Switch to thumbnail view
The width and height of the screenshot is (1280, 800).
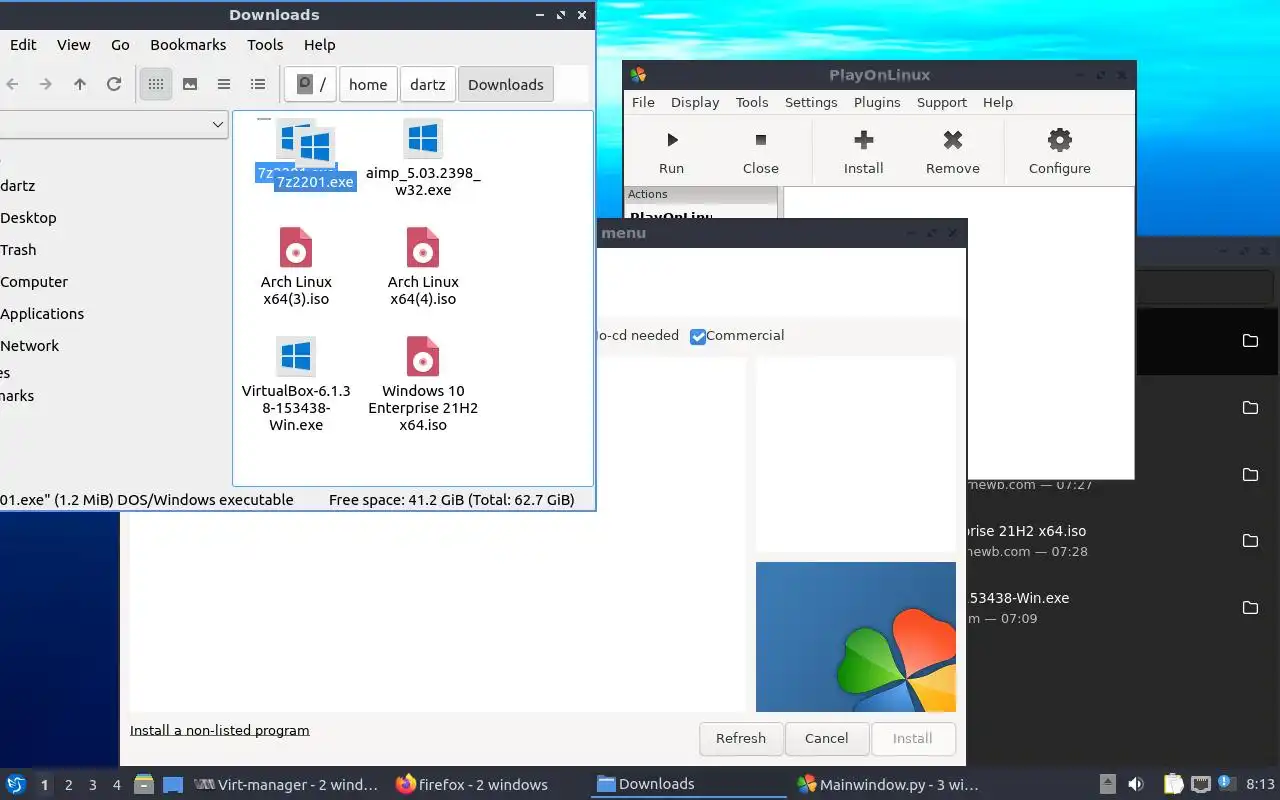(190, 85)
